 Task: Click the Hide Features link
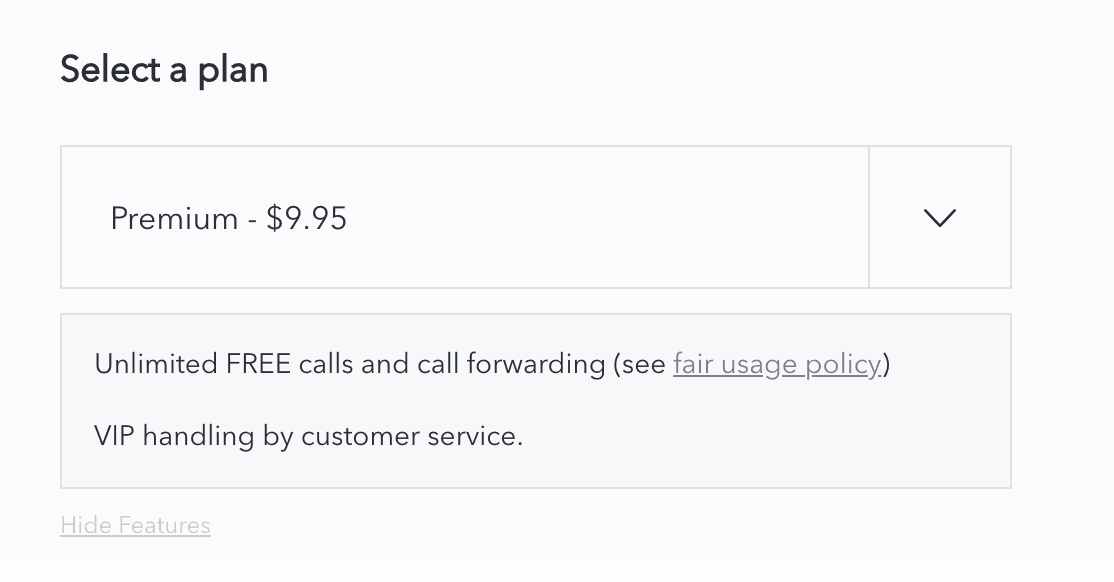pos(135,525)
